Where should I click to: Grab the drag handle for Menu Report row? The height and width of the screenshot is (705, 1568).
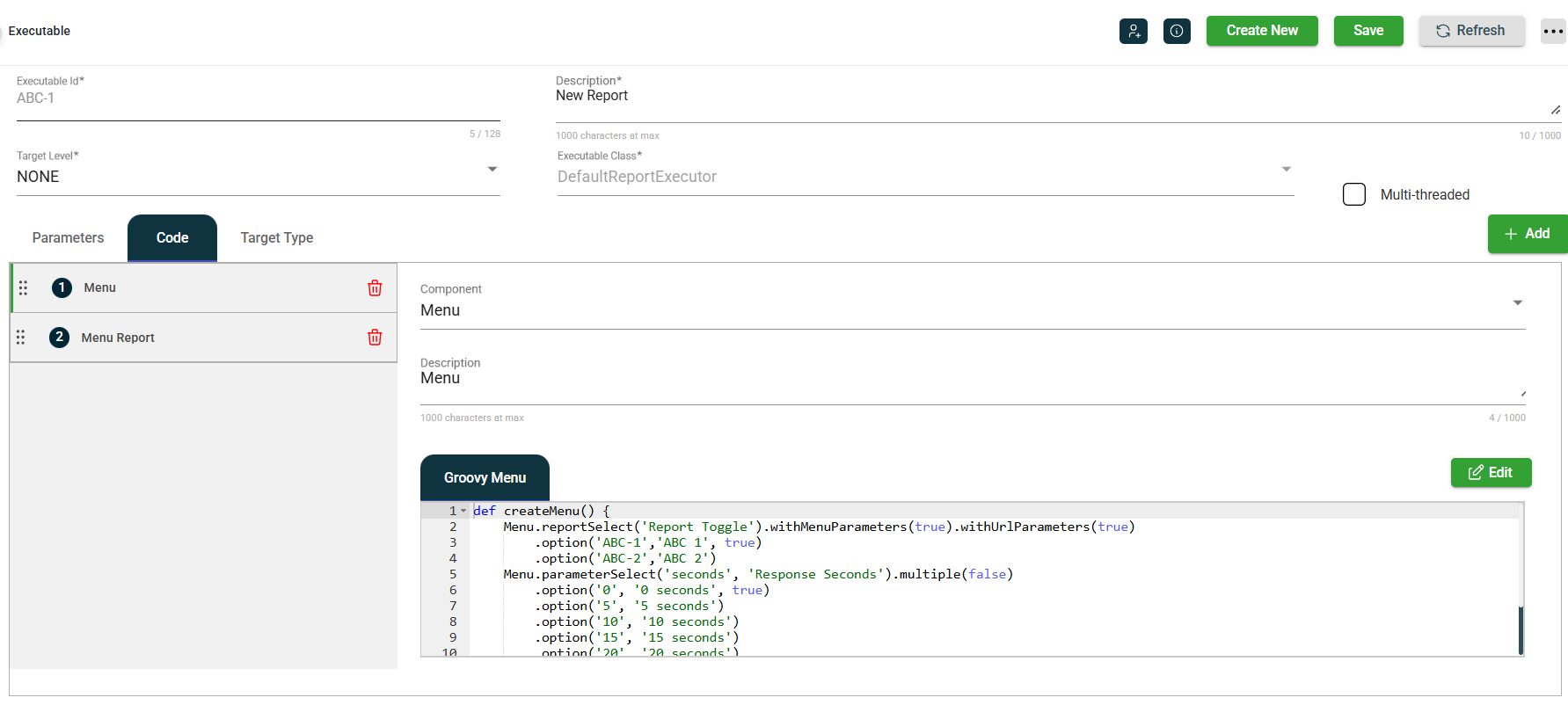point(21,338)
